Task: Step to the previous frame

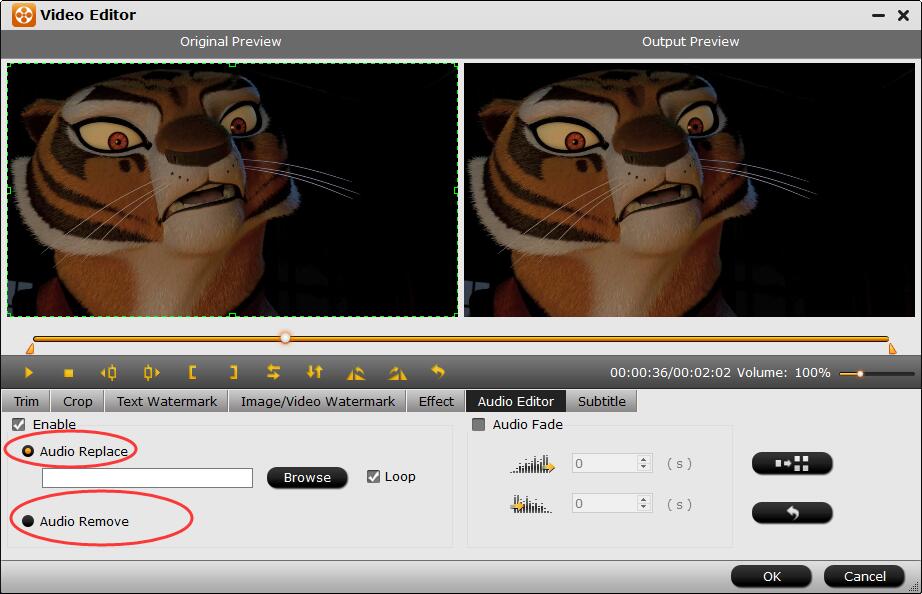Action: pyautogui.click(x=109, y=373)
